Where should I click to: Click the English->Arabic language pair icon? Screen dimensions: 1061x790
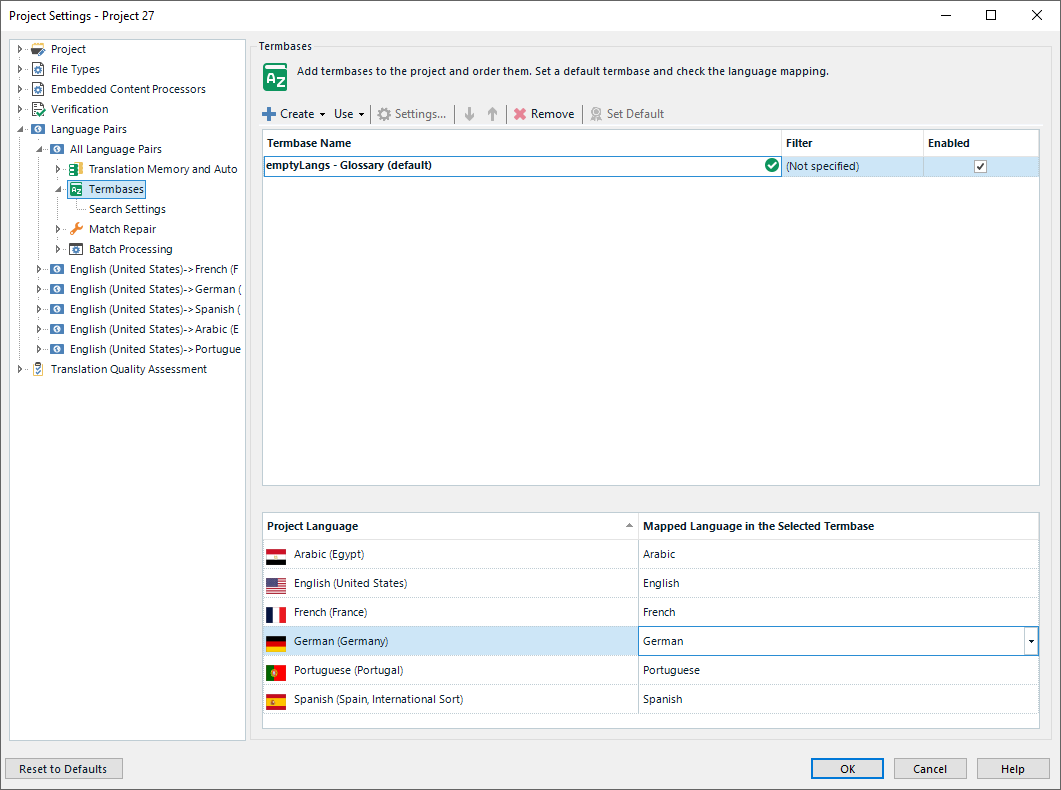pos(58,329)
